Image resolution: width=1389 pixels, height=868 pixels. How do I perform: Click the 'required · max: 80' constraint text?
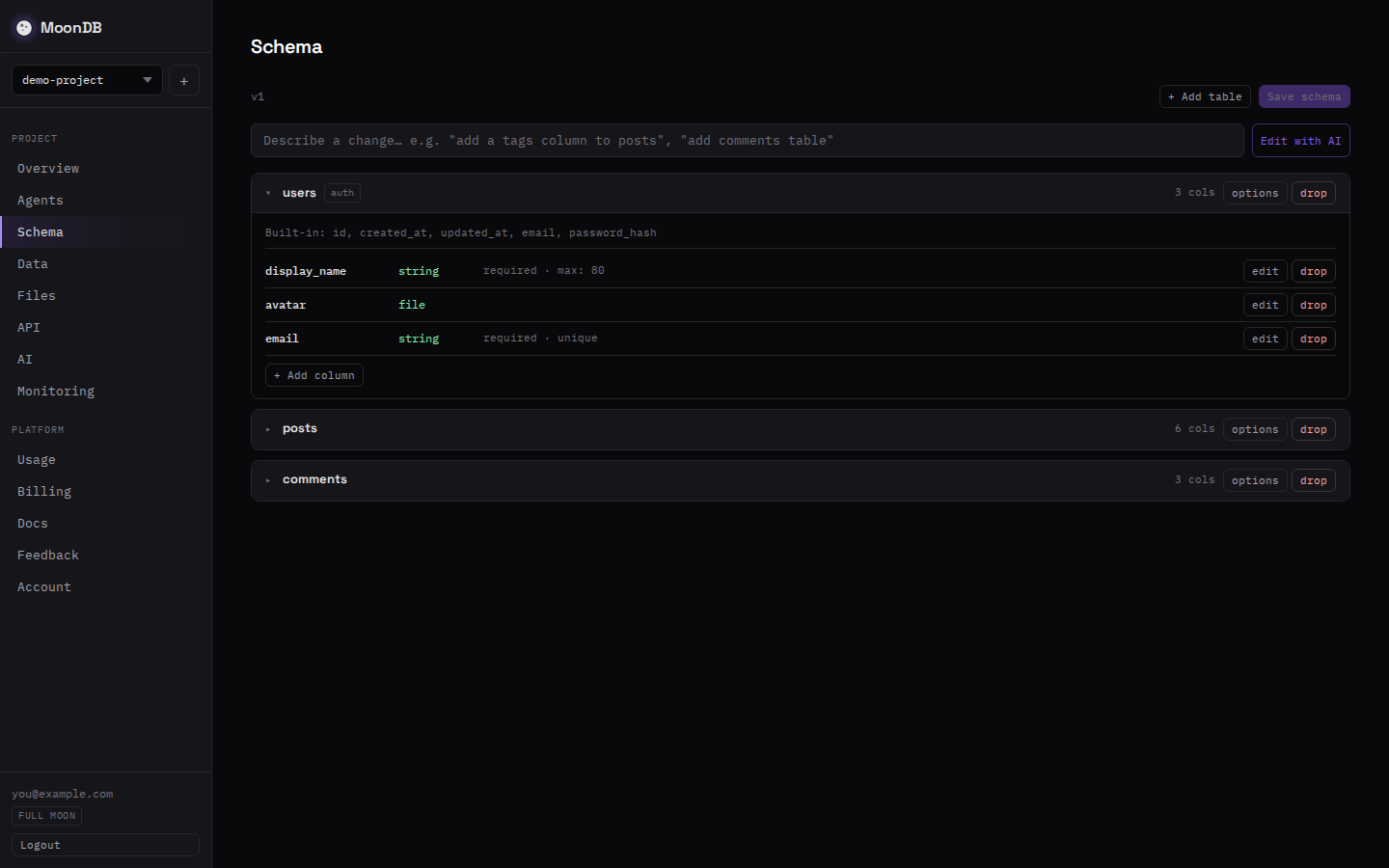click(x=544, y=271)
